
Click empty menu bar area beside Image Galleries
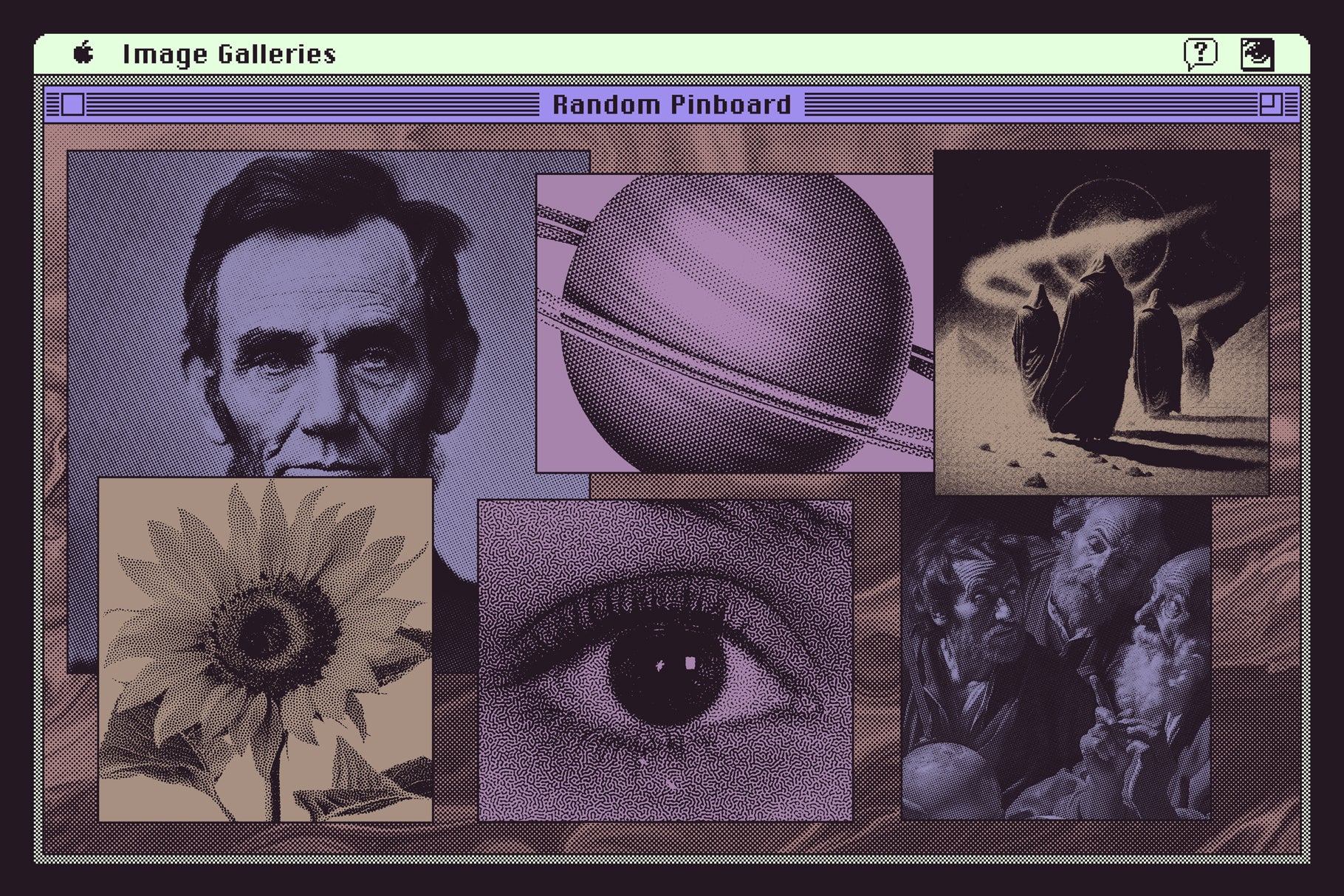(738, 54)
